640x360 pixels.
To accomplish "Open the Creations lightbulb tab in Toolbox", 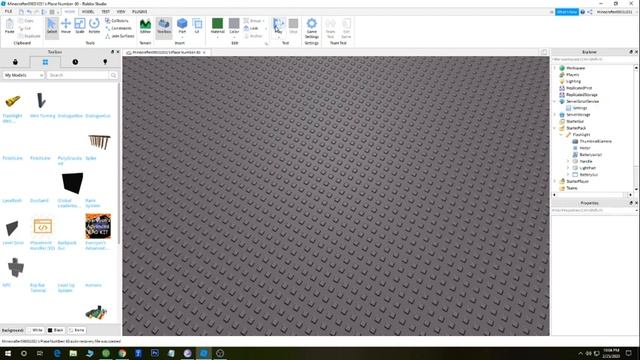I will [105, 62].
